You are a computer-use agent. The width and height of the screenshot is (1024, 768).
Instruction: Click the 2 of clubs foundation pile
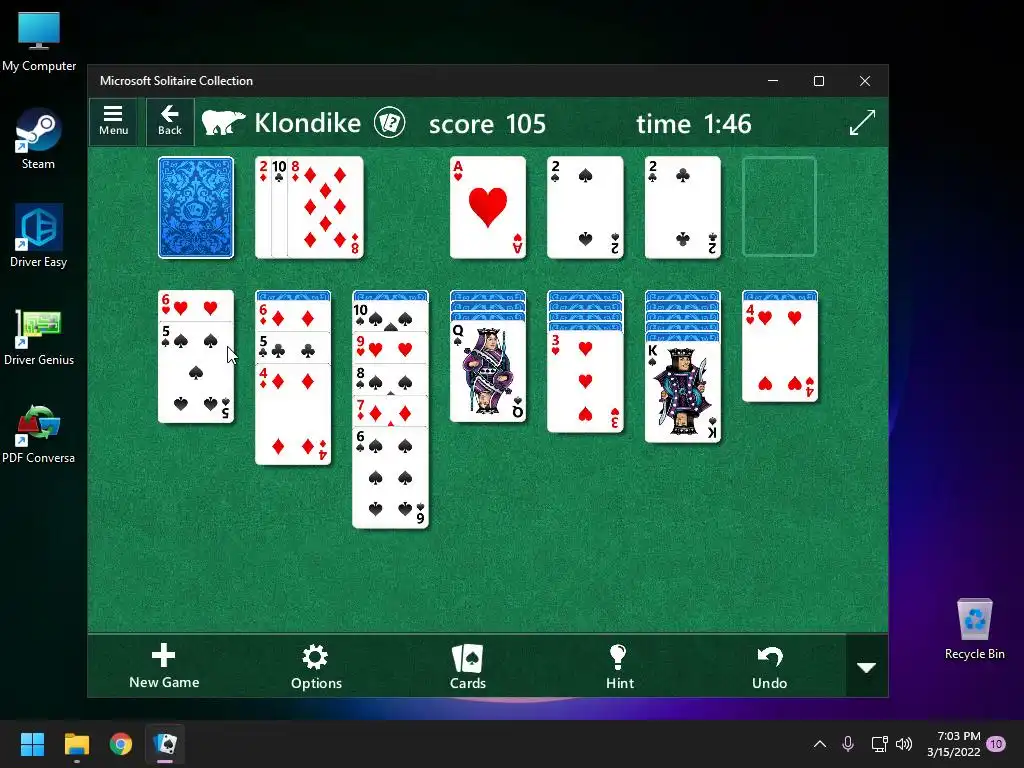[x=682, y=207]
